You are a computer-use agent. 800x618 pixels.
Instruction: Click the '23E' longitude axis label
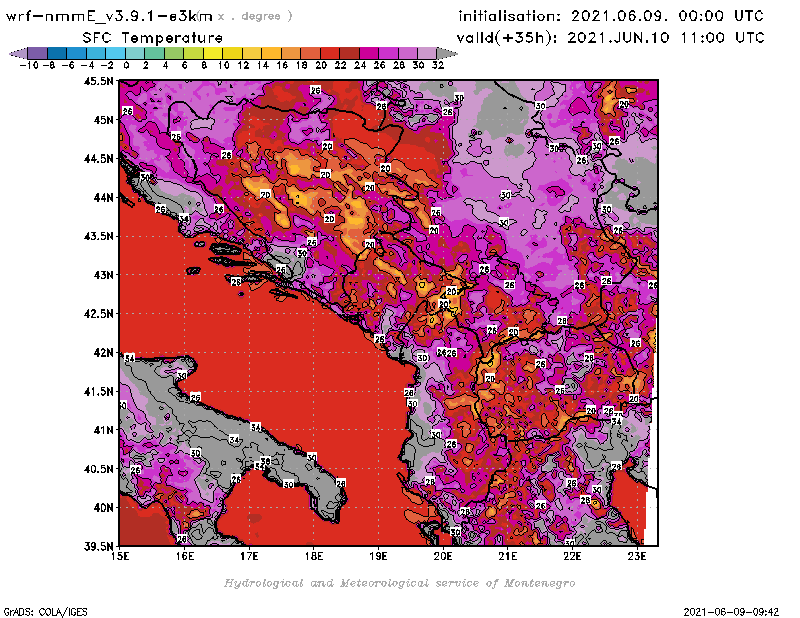pos(637,556)
